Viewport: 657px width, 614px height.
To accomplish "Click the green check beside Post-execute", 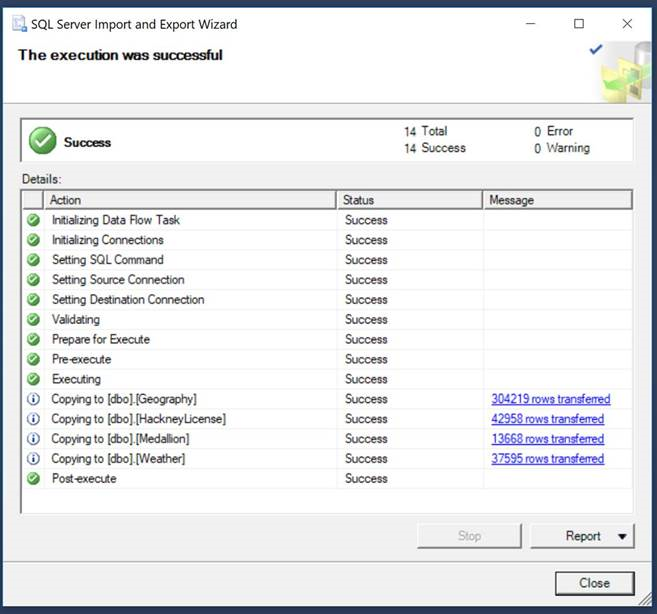I will tap(33, 479).
